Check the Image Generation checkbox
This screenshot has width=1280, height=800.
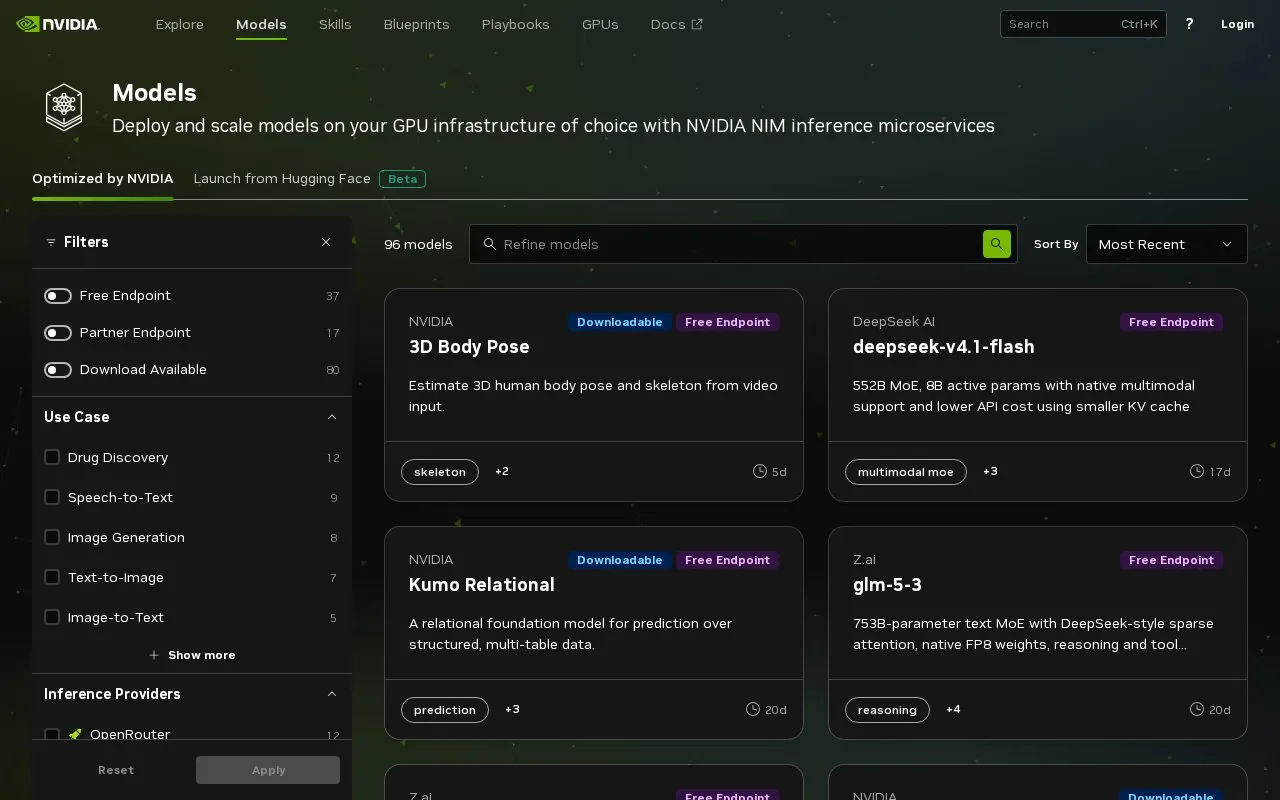(52, 537)
